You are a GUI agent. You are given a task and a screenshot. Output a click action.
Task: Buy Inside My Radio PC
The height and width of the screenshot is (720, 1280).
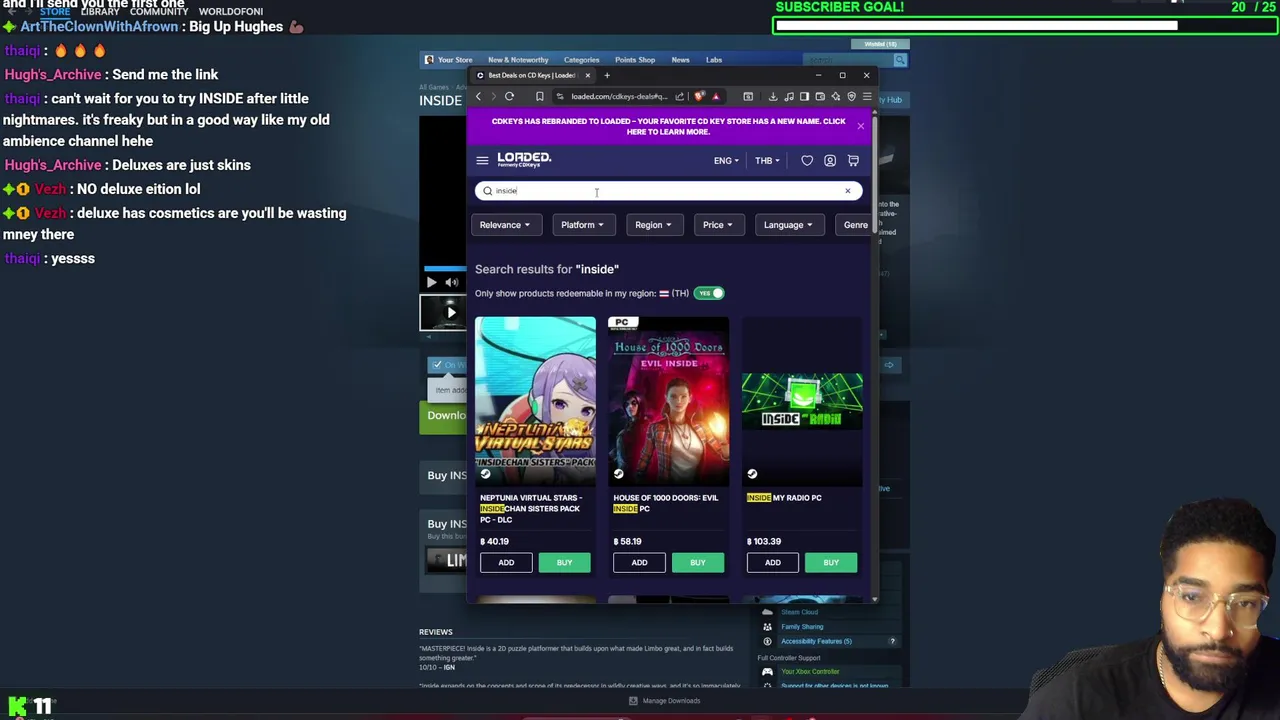point(831,563)
